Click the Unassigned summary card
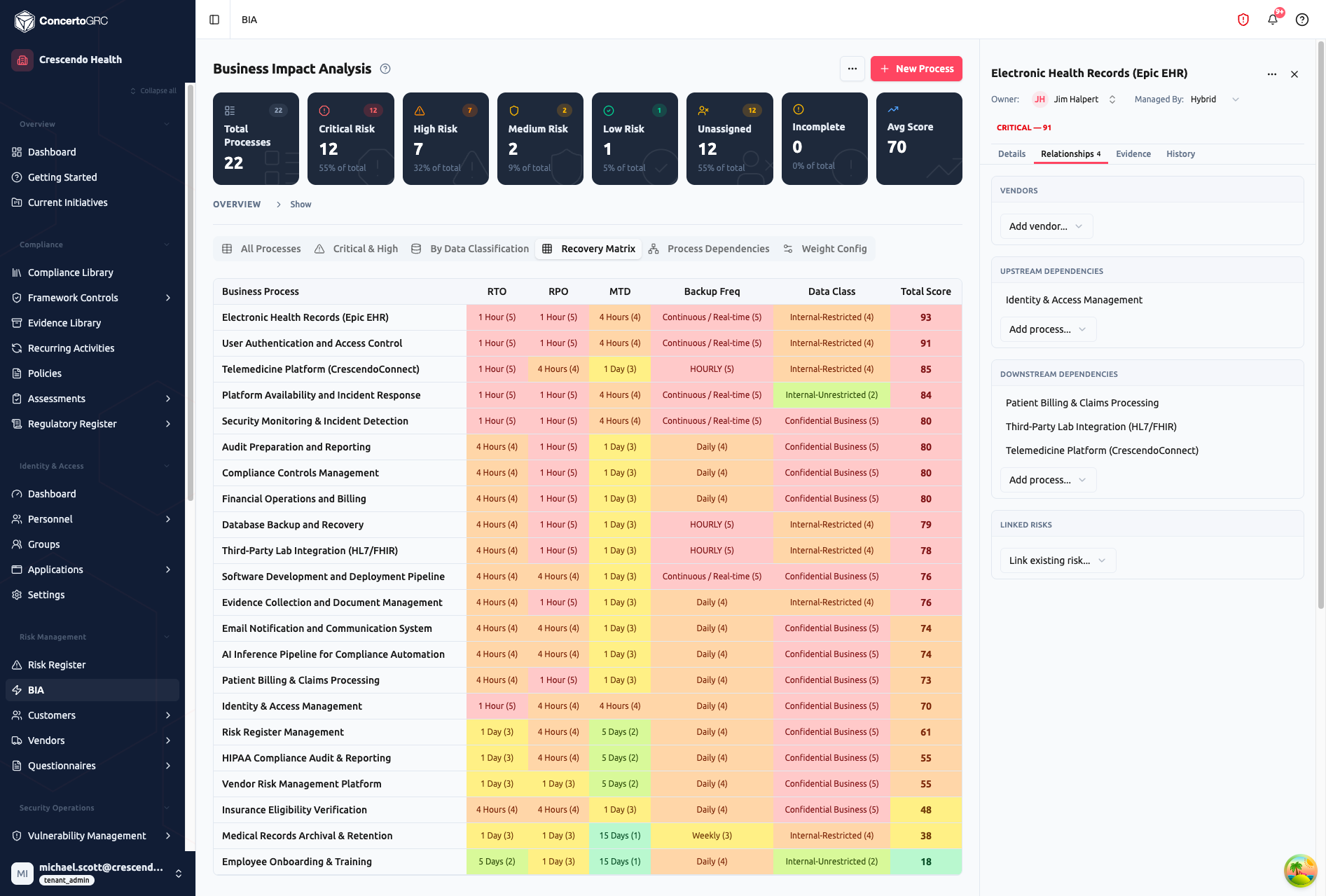 [x=729, y=139]
